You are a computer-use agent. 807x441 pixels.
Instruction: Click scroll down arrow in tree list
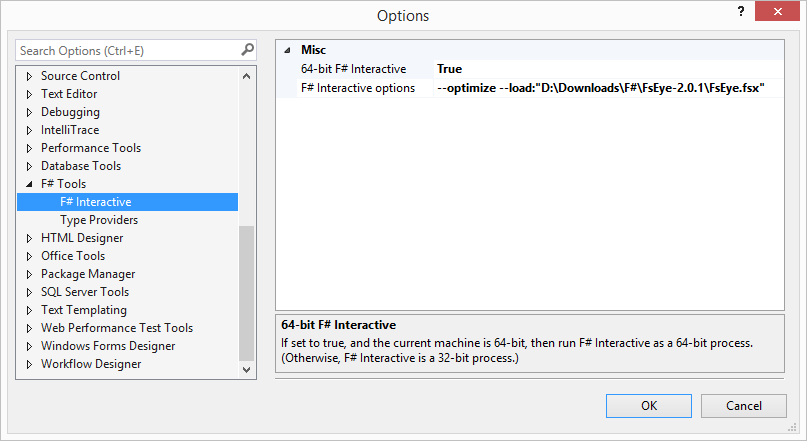[x=247, y=370]
